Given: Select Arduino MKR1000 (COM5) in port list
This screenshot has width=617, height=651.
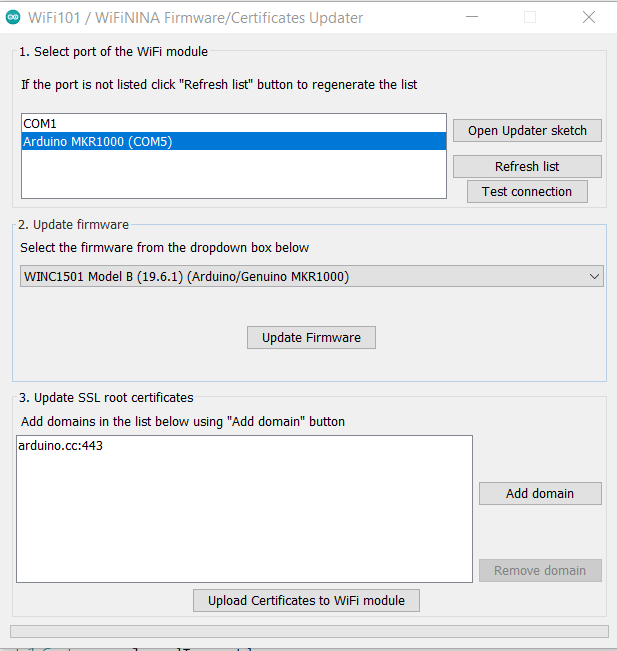Looking at the screenshot, I should [x=234, y=141].
